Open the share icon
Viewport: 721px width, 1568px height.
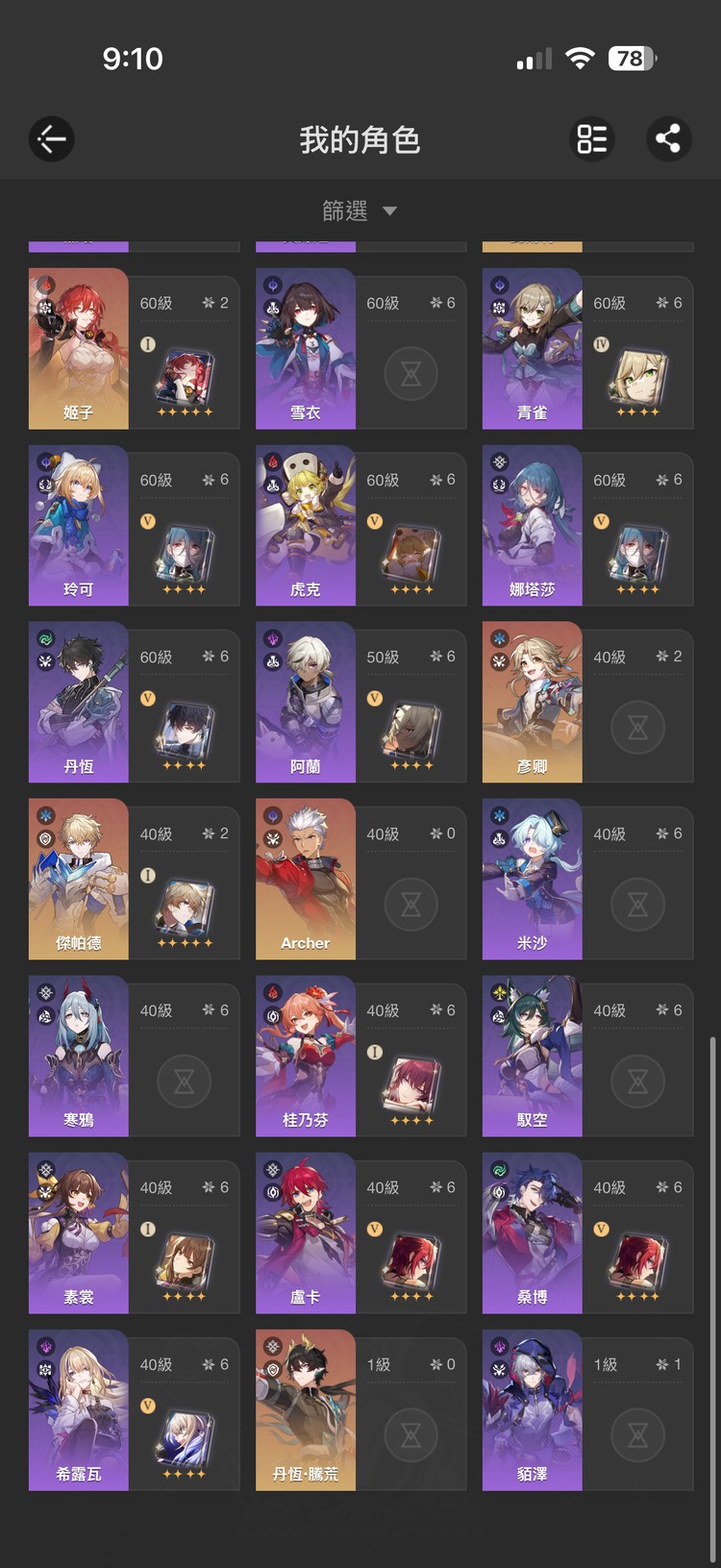pyautogui.click(x=668, y=139)
